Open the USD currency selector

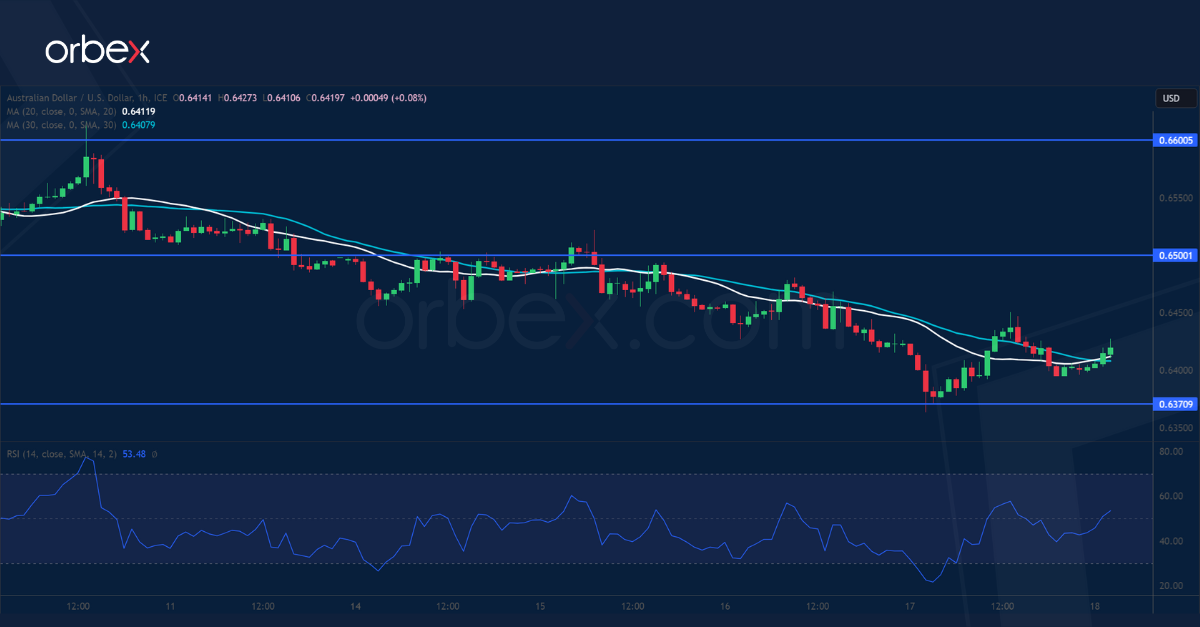1174,98
